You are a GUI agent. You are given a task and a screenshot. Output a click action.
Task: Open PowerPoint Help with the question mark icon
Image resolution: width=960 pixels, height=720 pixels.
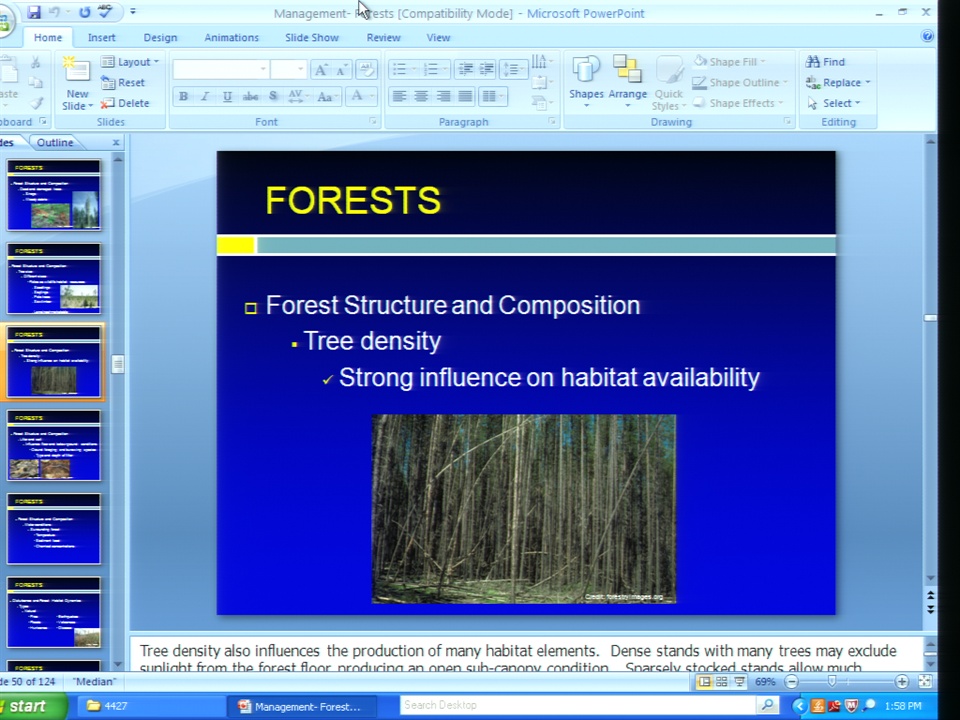click(x=928, y=36)
